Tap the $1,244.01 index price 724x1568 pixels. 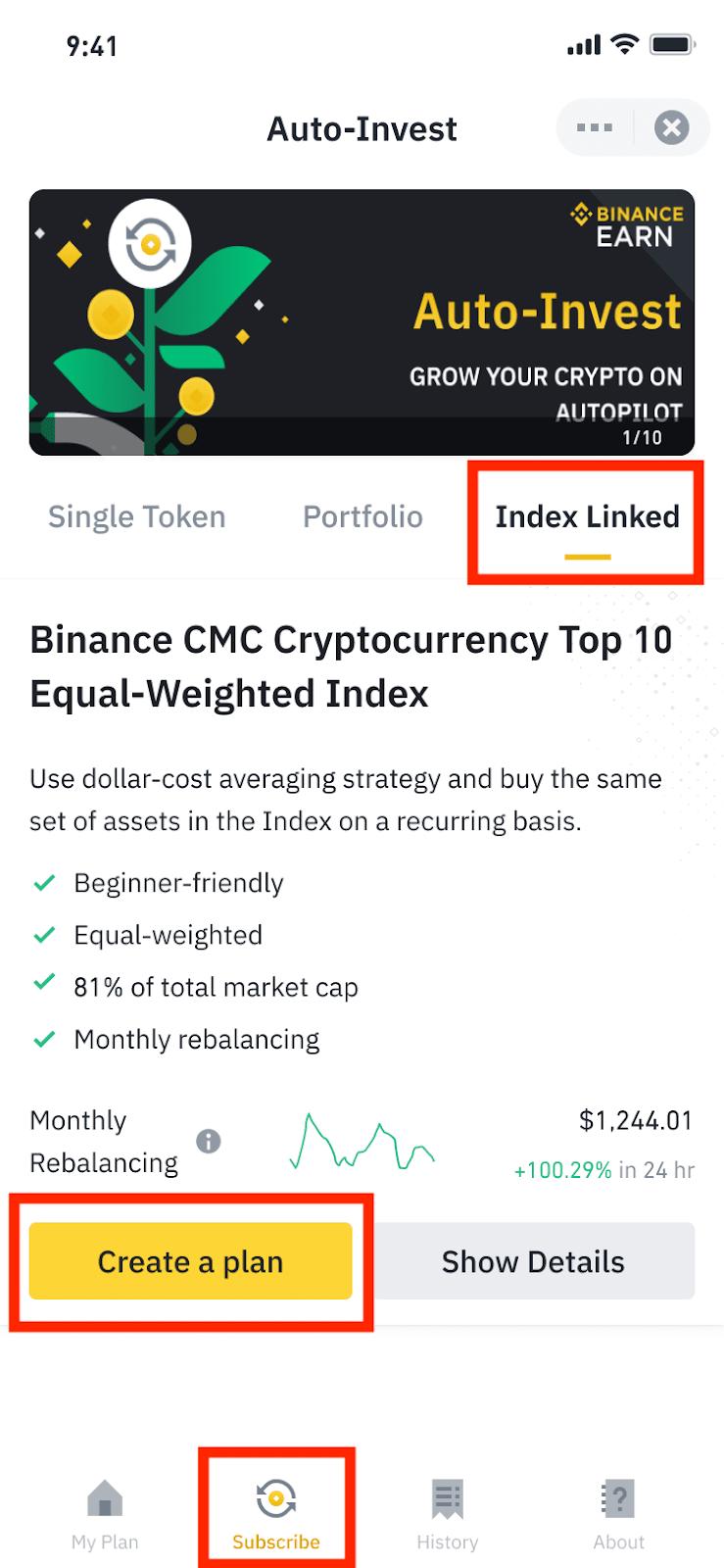point(635,1120)
